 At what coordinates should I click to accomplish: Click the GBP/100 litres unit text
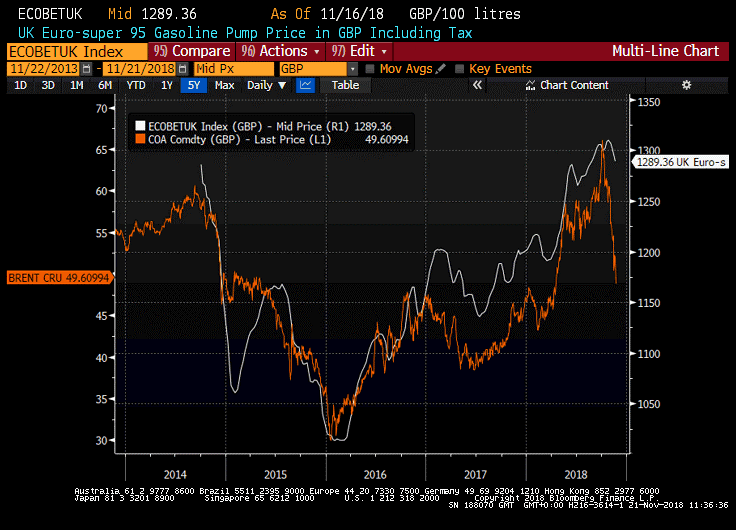pyautogui.click(x=465, y=14)
